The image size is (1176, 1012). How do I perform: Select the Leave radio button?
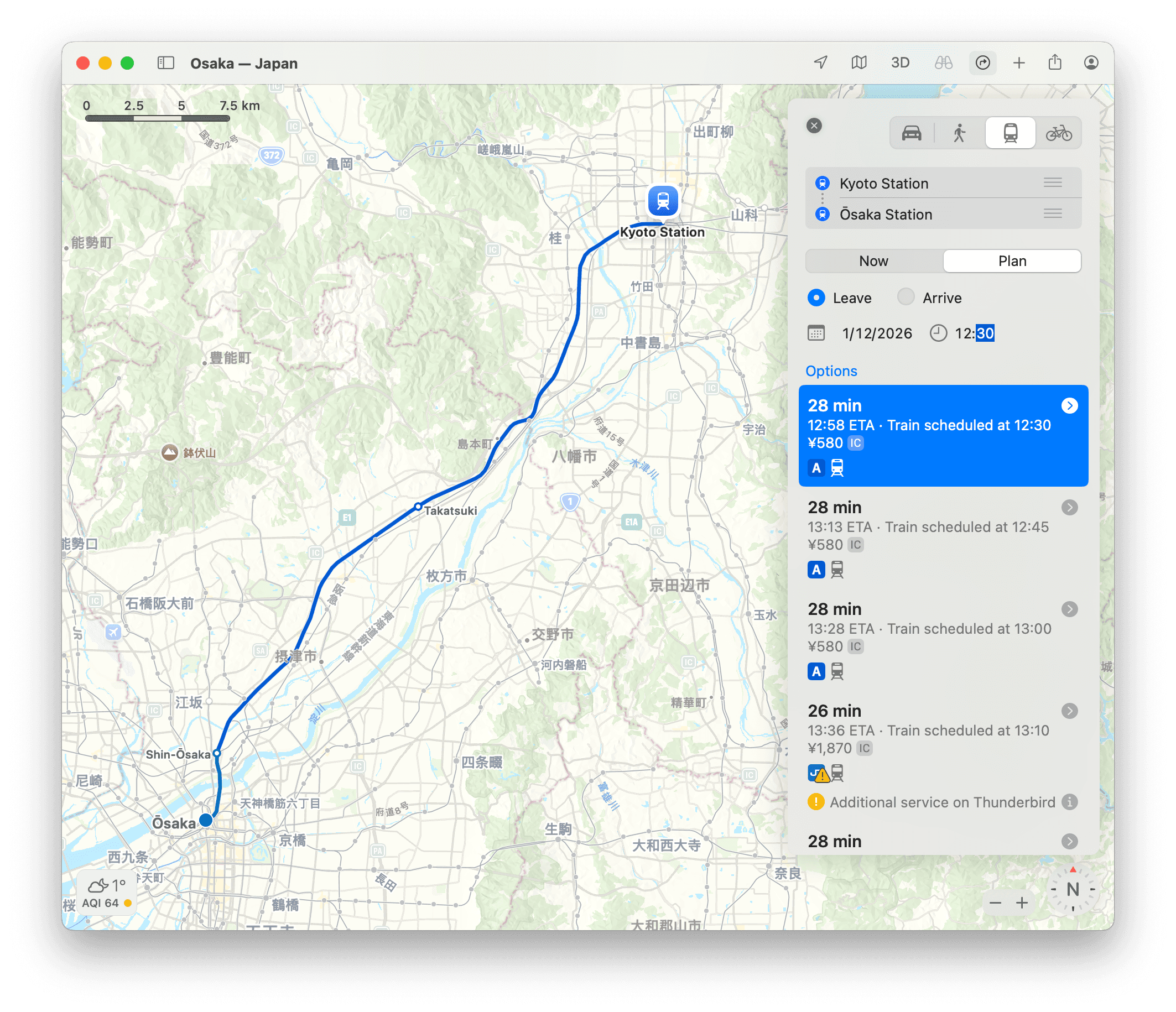(x=816, y=298)
